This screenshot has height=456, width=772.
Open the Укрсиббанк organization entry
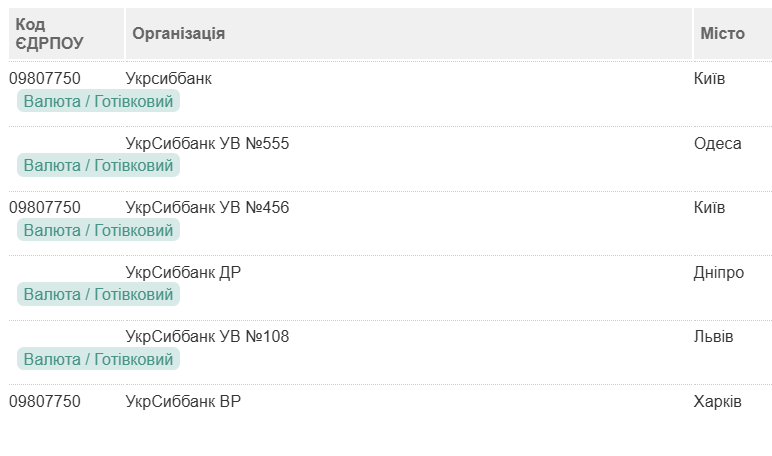[x=169, y=78]
